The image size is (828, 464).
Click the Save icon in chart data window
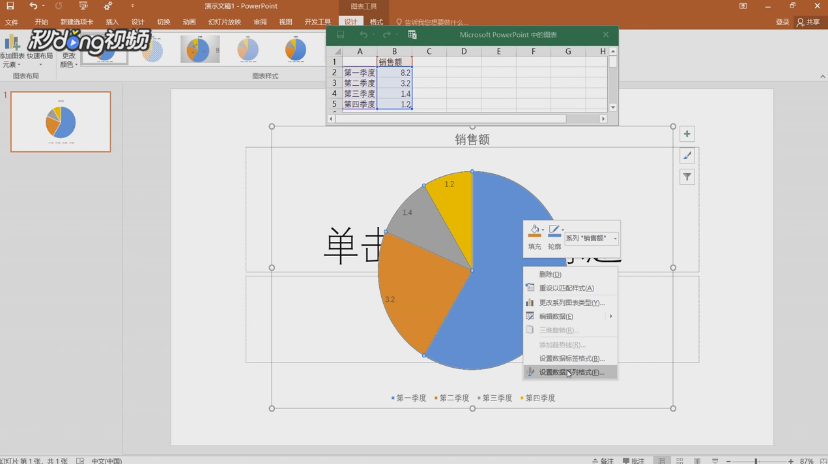pos(341,35)
